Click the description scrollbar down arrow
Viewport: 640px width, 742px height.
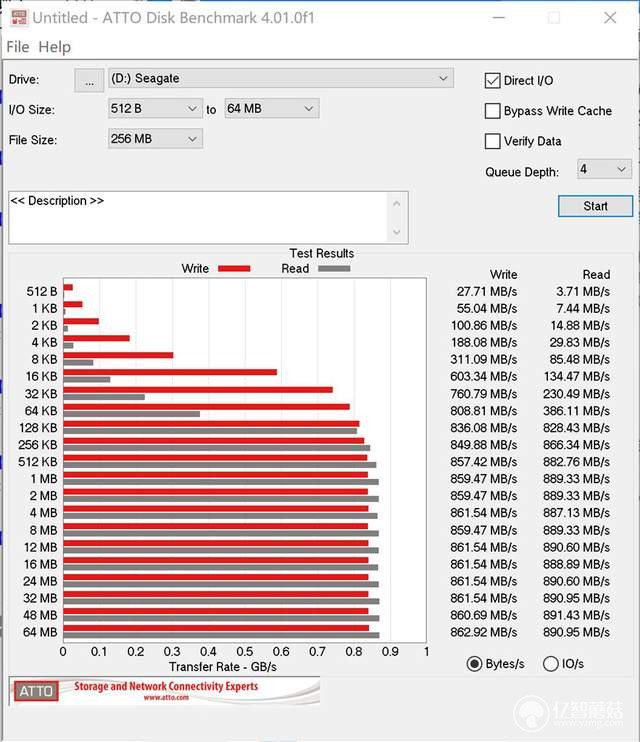point(397,232)
